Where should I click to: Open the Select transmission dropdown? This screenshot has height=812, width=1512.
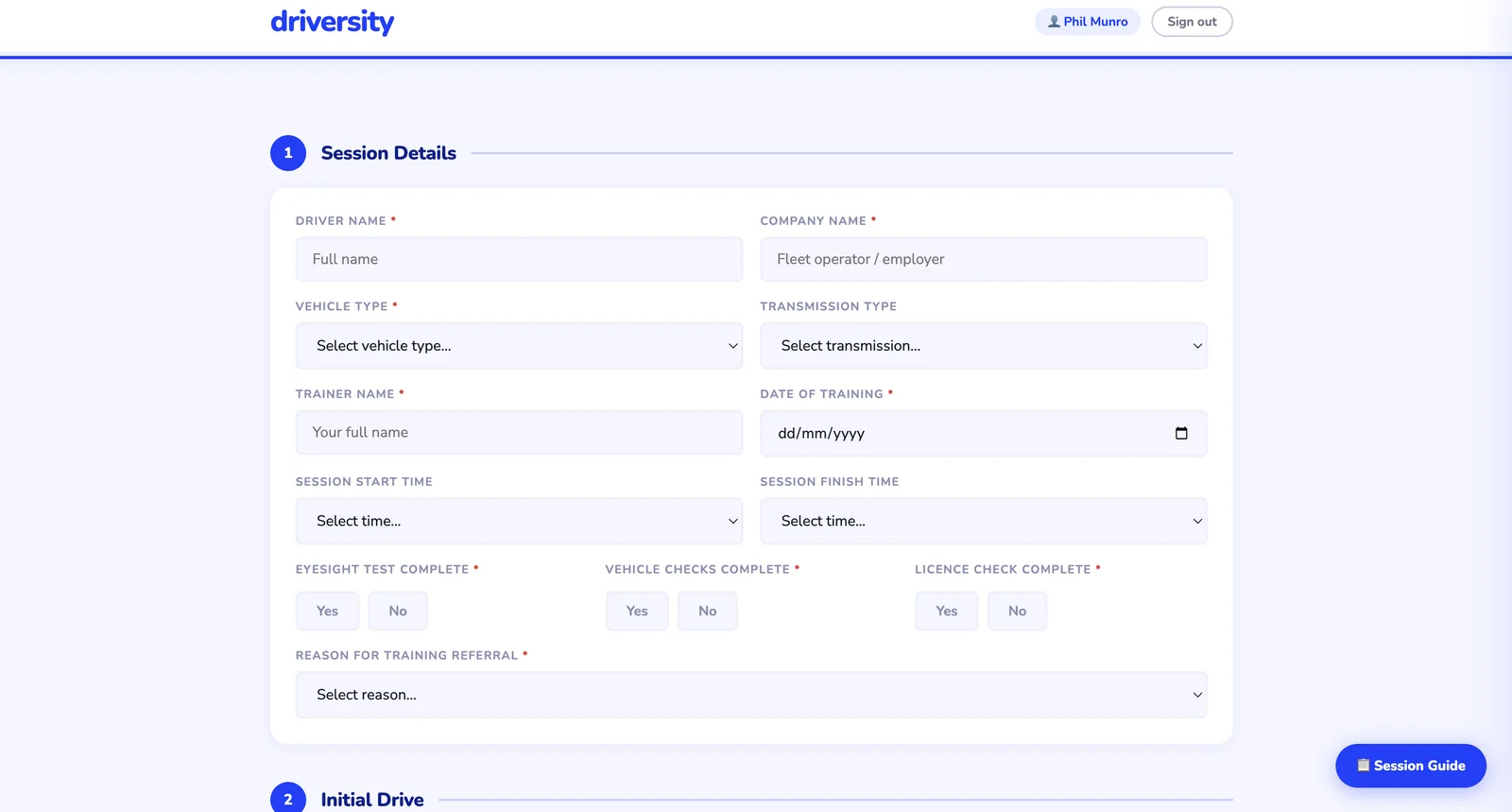pyautogui.click(x=984, y=346)
